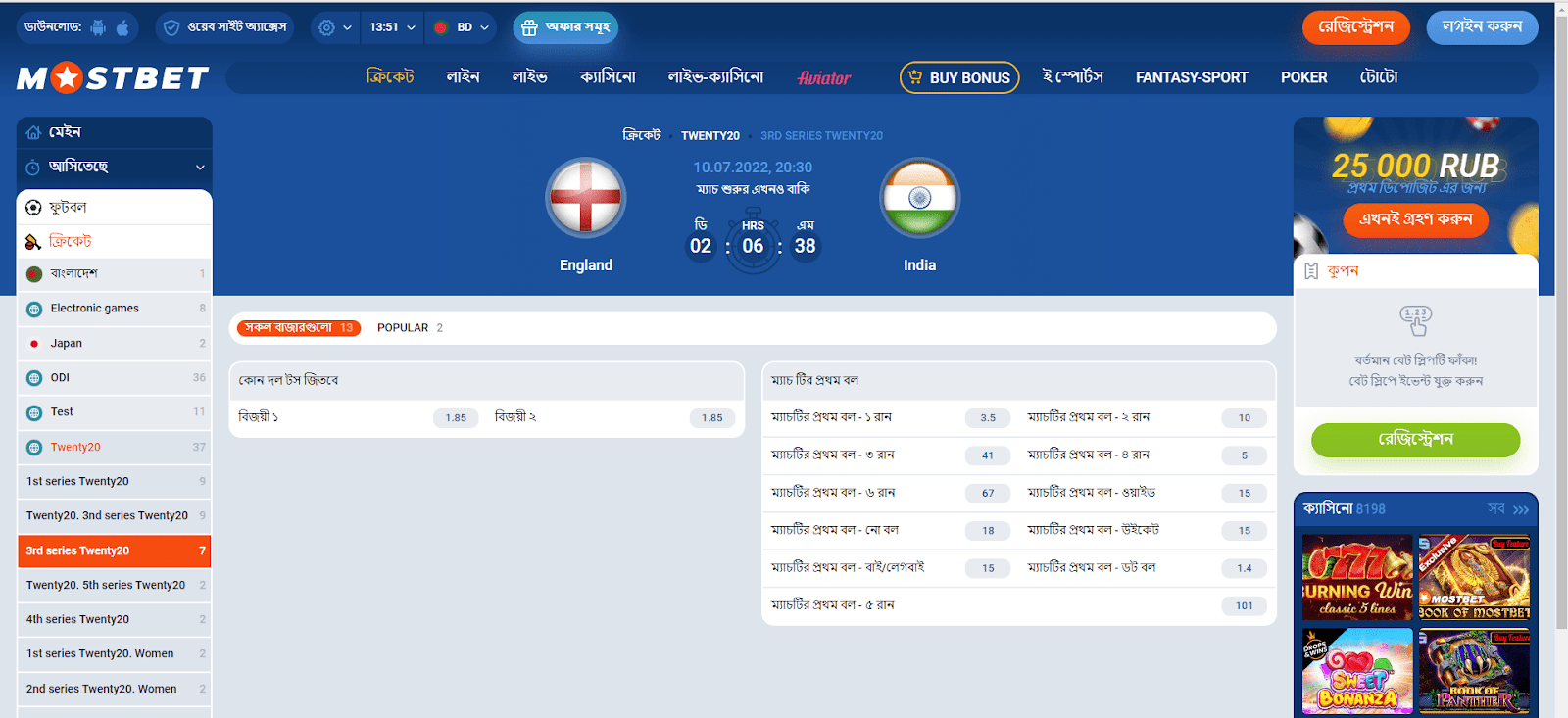Select first ball ৫ রান odds 101
Screen dimensions: 1568x718
1245,606
